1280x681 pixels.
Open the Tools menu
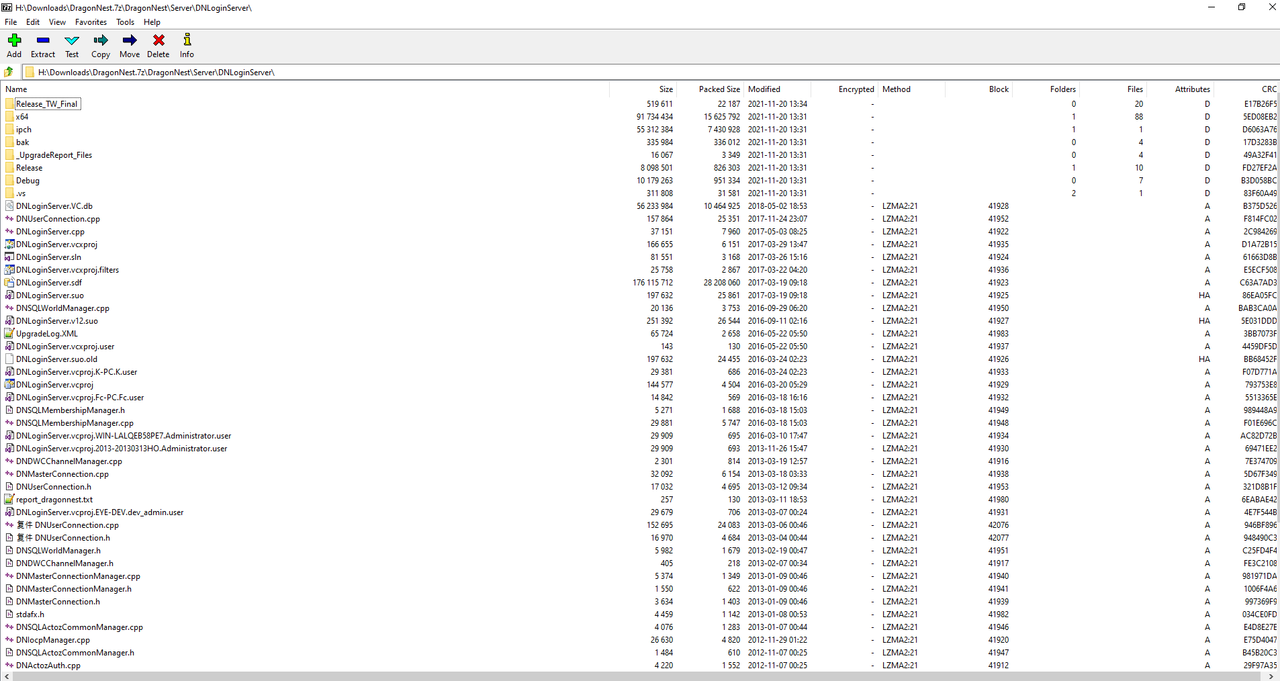[125, 21]
